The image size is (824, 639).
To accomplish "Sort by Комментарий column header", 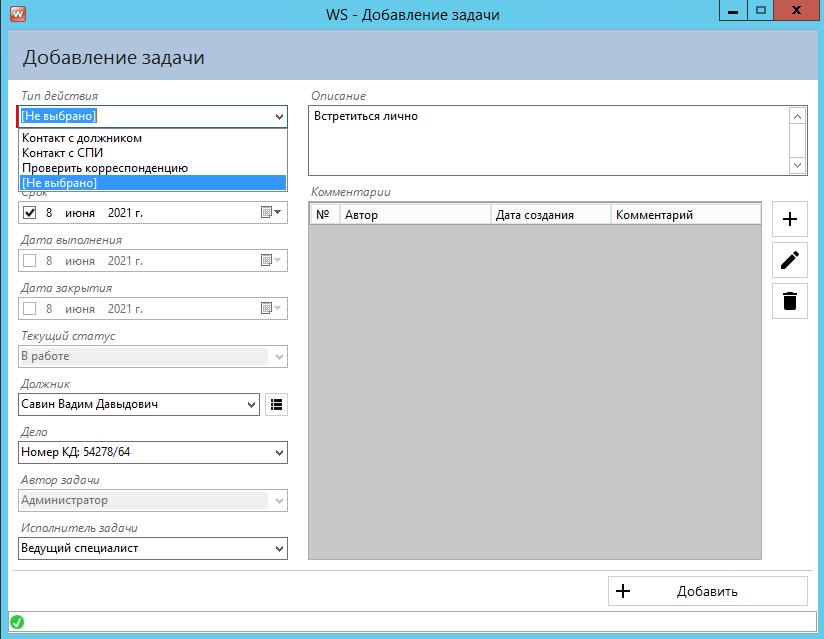I will point(686,214).
